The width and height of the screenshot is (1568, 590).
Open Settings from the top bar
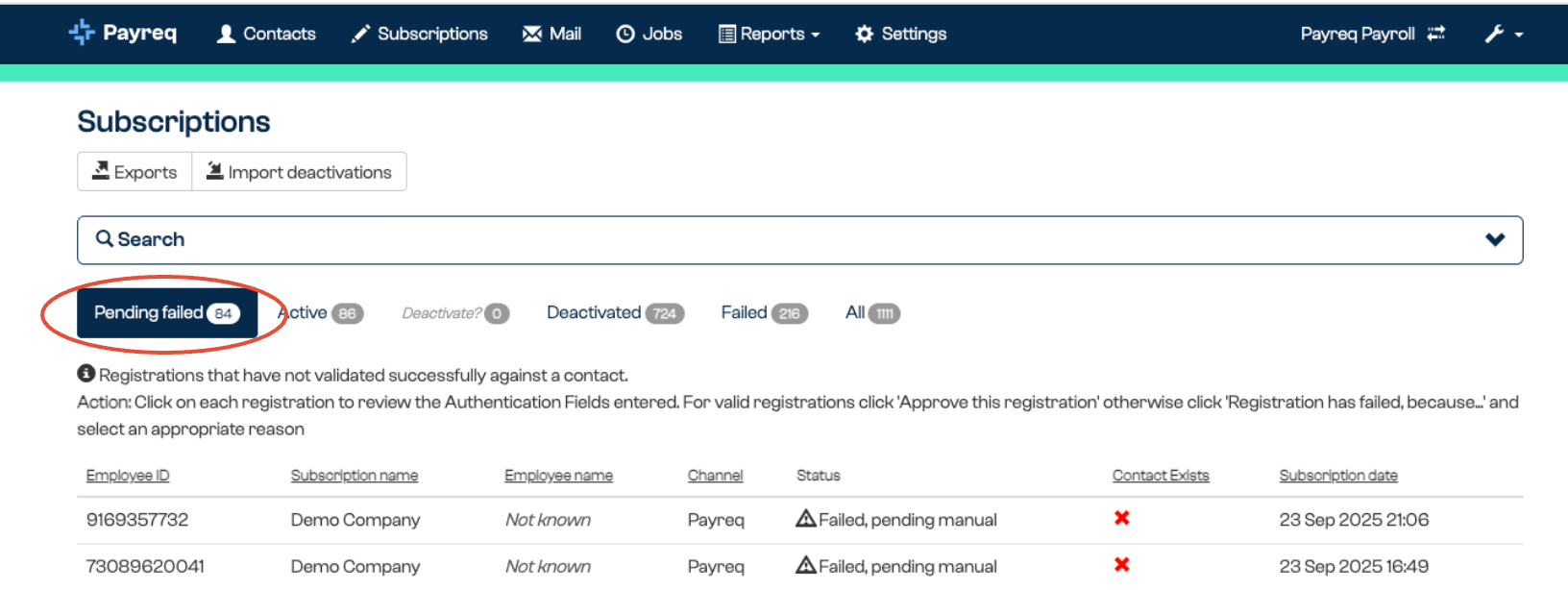pos(900,34)
